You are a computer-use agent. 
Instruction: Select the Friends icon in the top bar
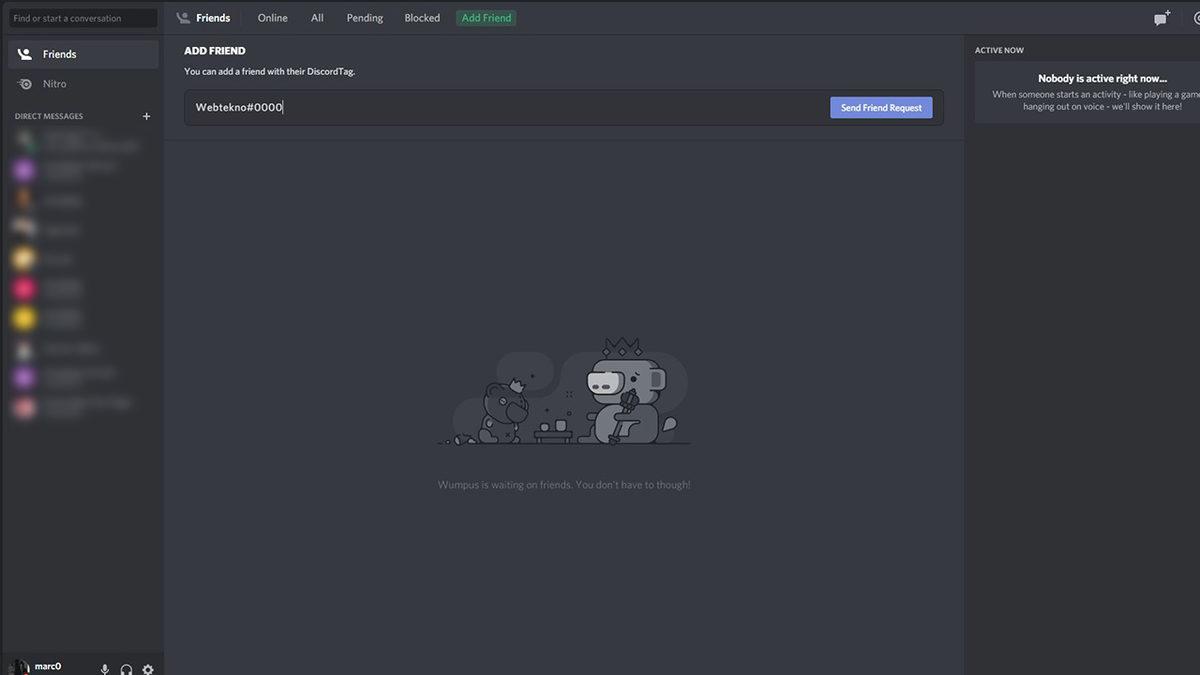(x=183, y=17)
